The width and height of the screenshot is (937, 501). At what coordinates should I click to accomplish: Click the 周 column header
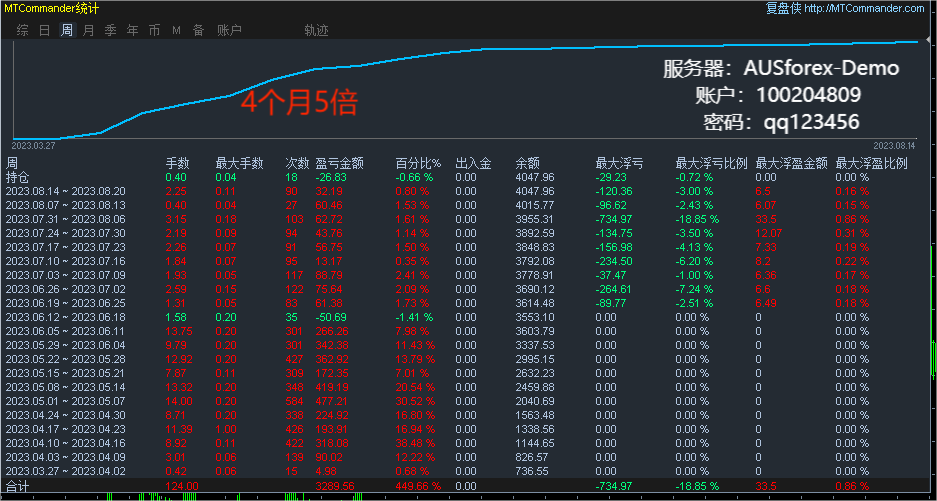[11, 163]
